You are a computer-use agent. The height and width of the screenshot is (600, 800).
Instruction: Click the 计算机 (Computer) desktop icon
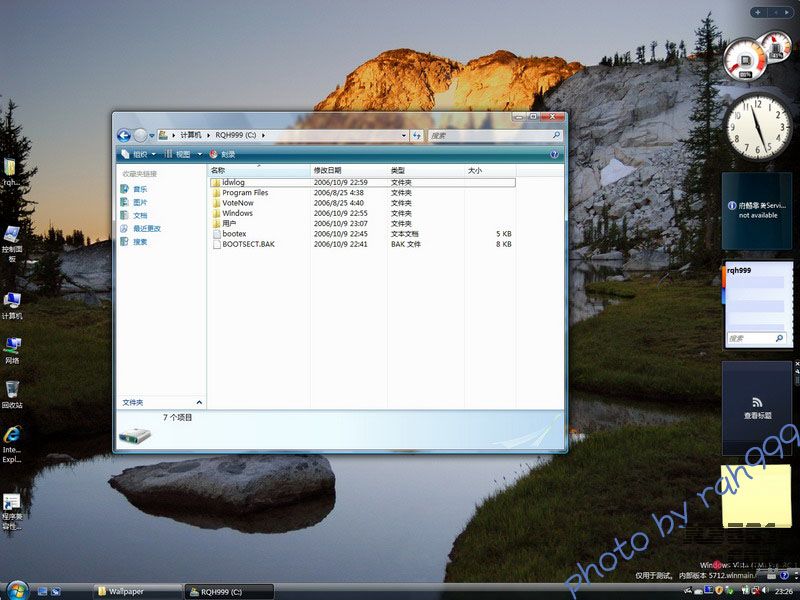coord(12,306)
